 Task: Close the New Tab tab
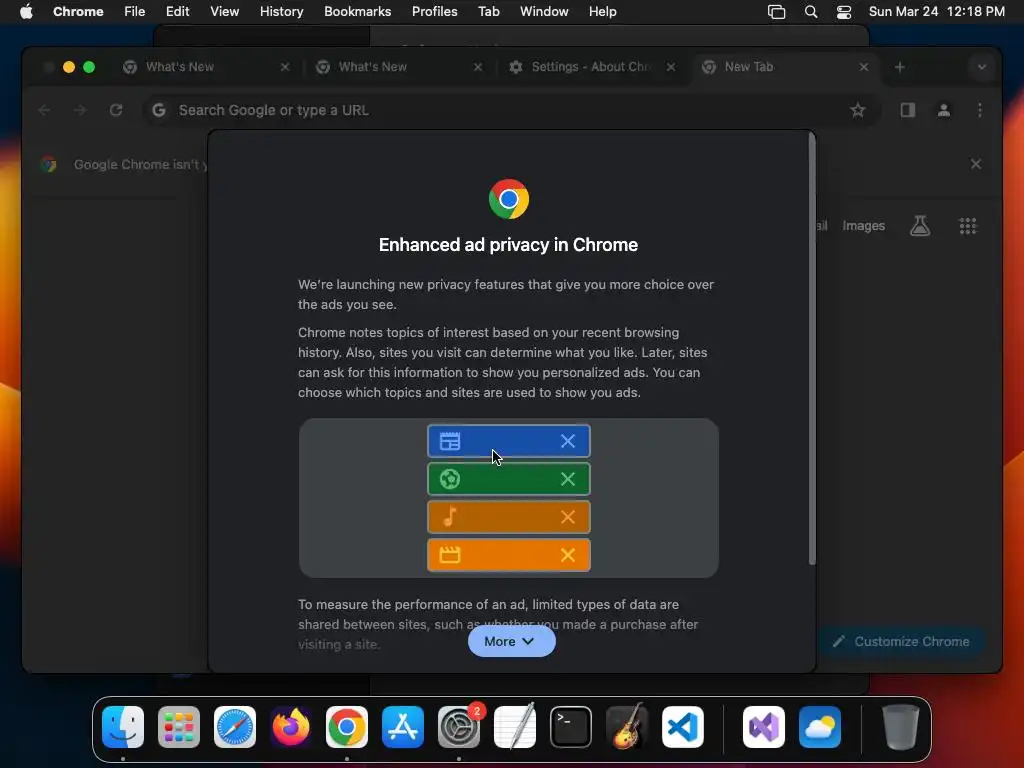tap(864, 67)
